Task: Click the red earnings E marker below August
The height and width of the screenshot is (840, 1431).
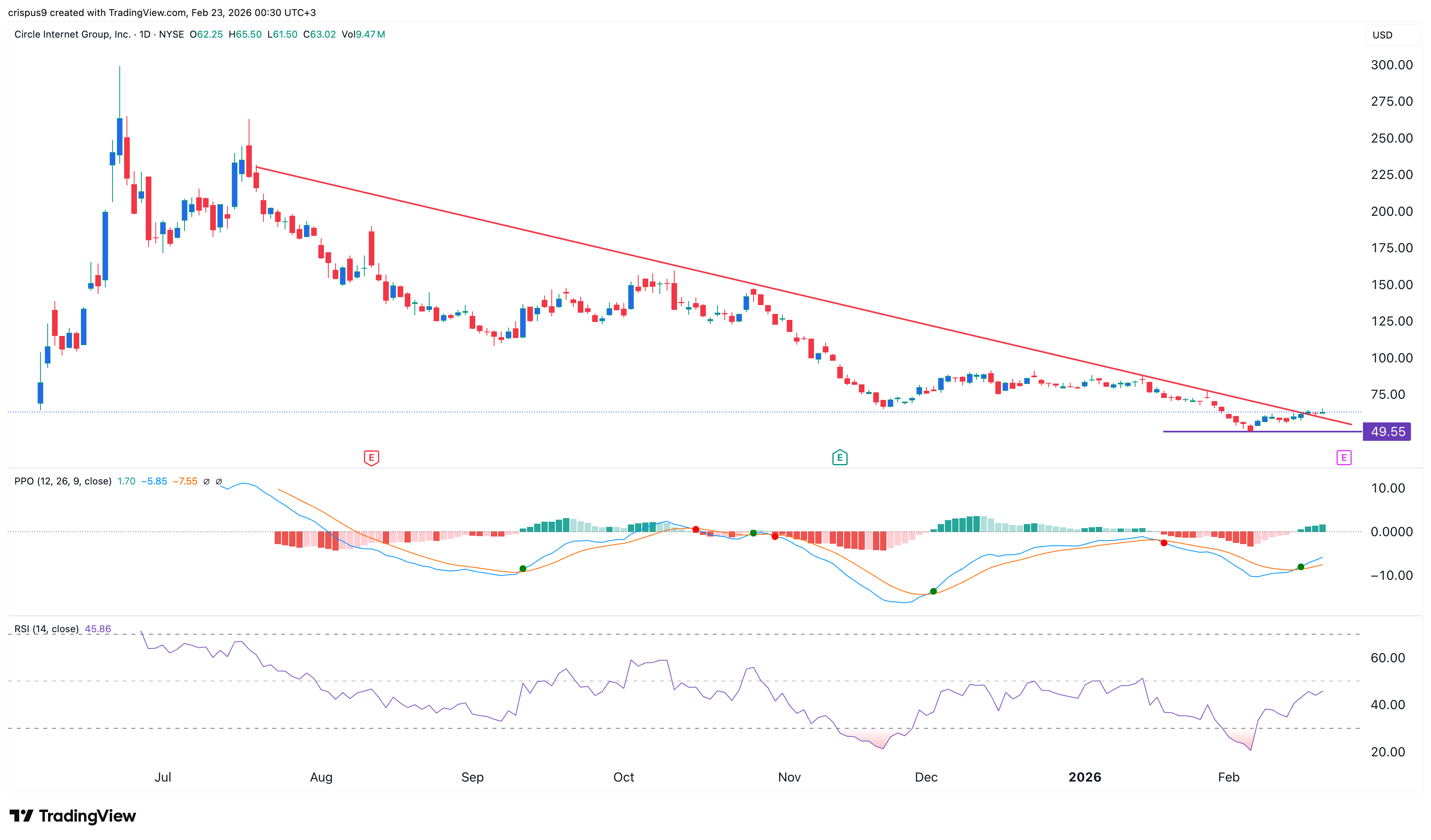Action: [x=372, y=457]
